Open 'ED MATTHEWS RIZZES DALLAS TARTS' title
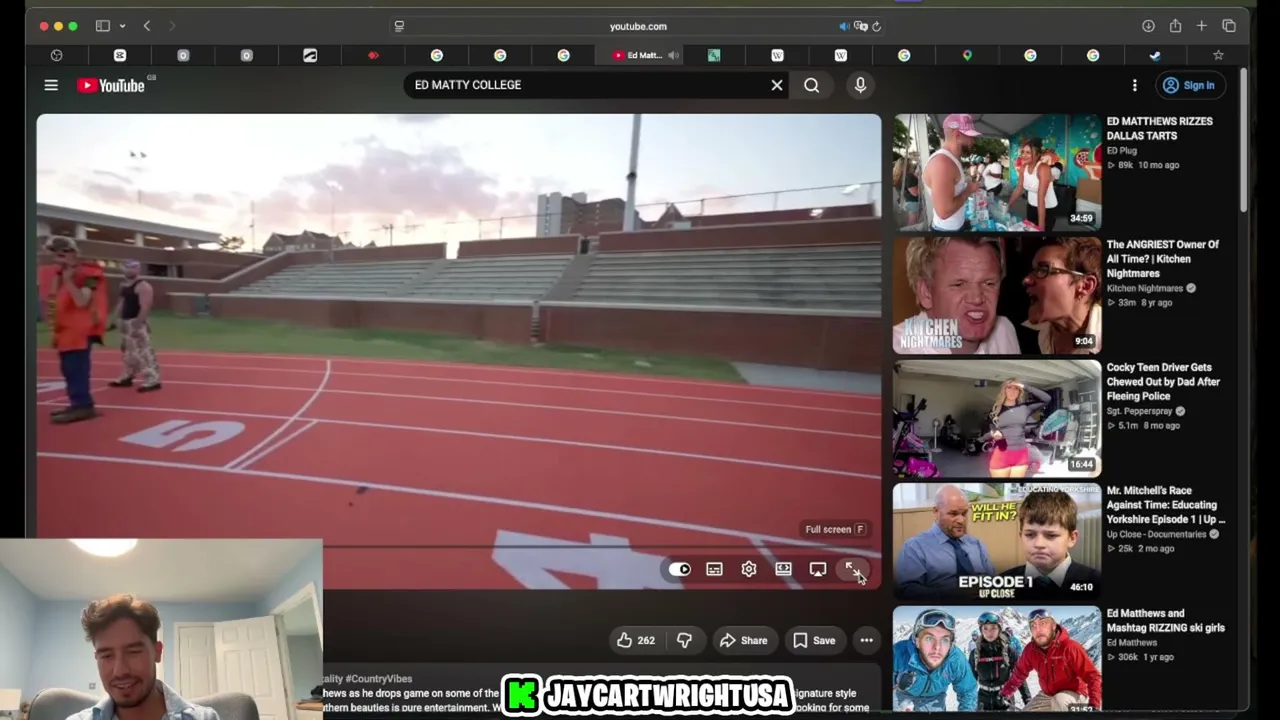1280x720 pixels. pos(1160,129)
